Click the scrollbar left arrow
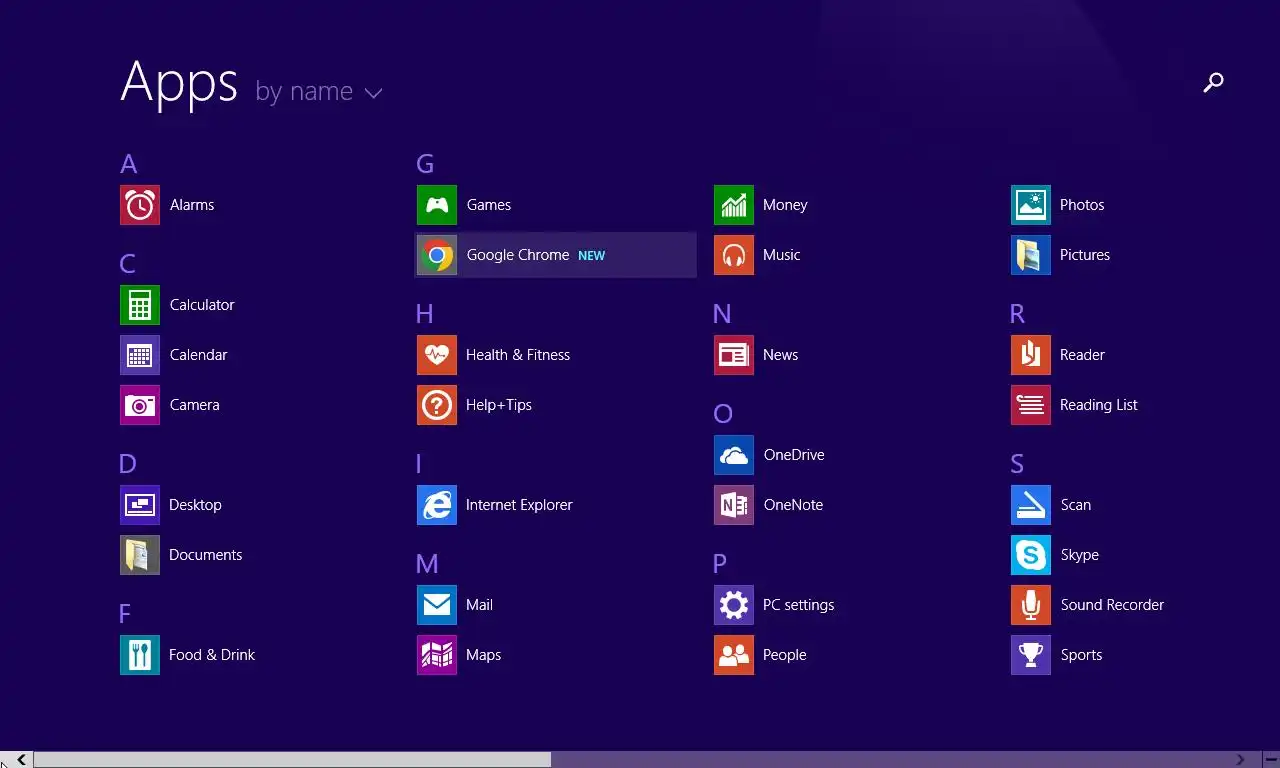The width and height of the screenshot is (1280, 768). click(x=21, y=760)
